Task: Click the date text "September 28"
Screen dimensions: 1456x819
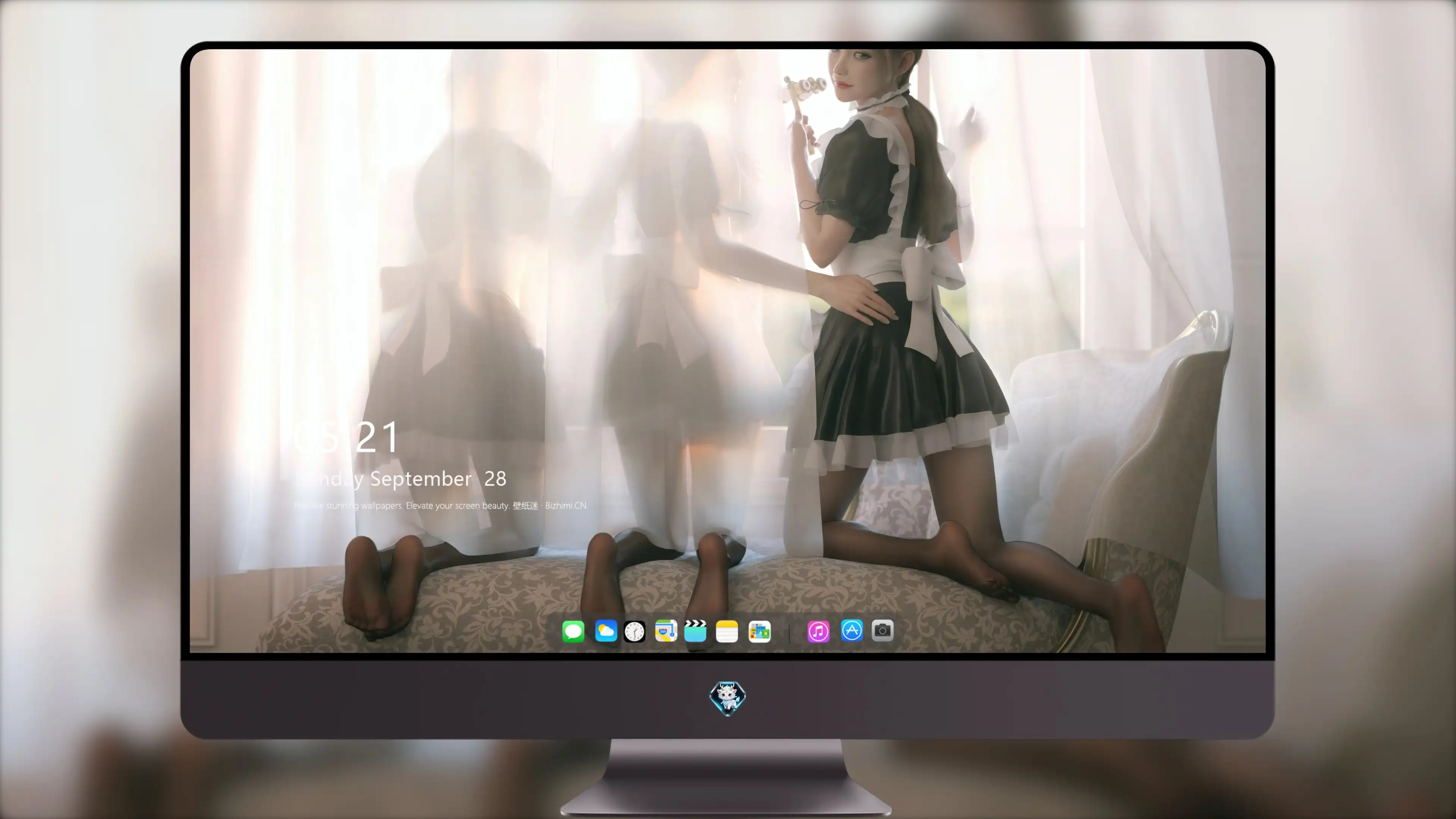Action: click(438, 479)
